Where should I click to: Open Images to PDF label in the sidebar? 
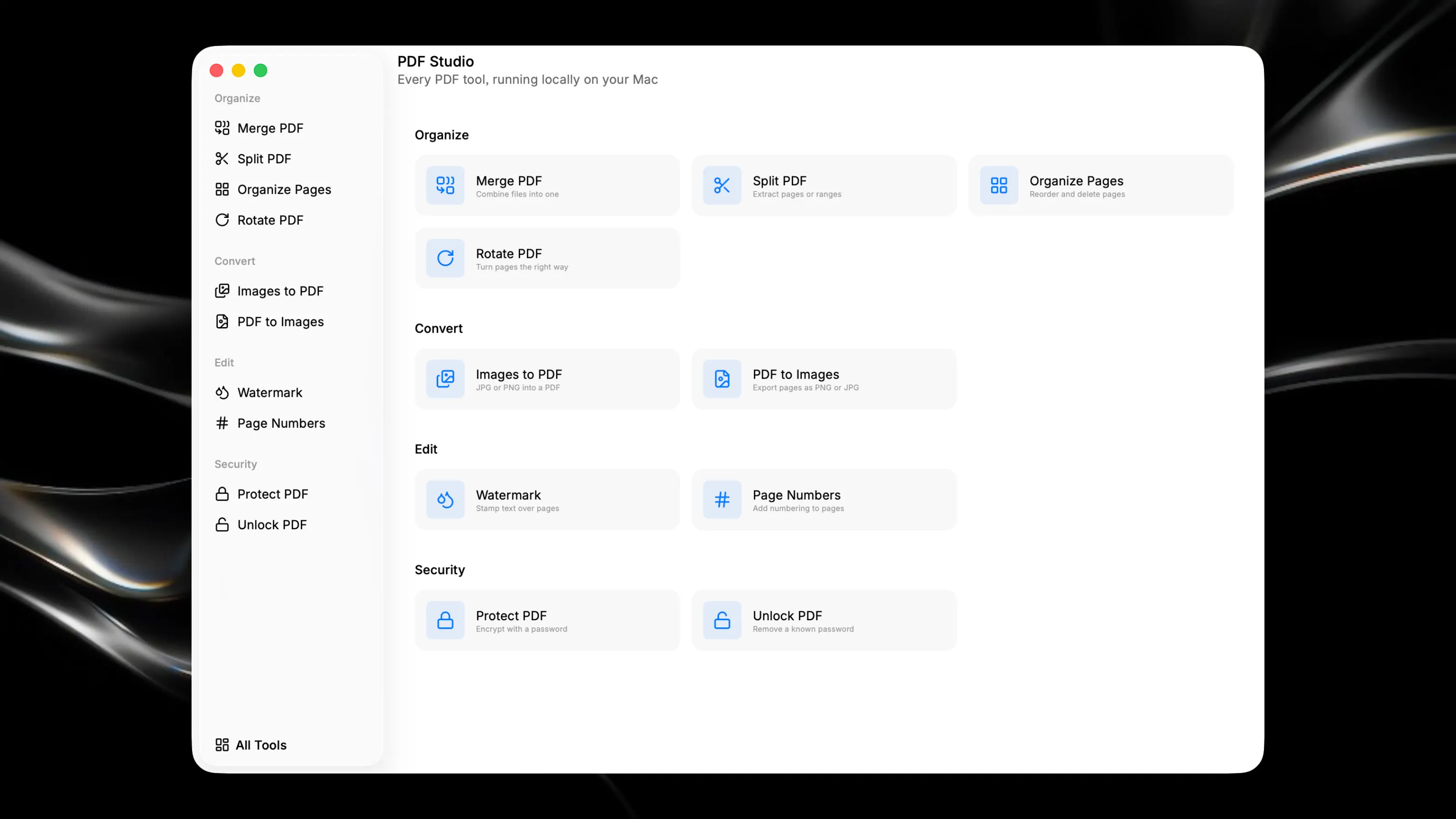click(280, 291)
